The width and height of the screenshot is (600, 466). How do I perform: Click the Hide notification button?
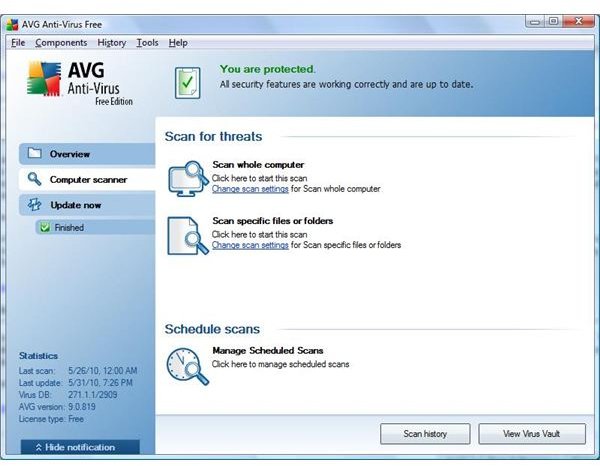coord(80,447)
